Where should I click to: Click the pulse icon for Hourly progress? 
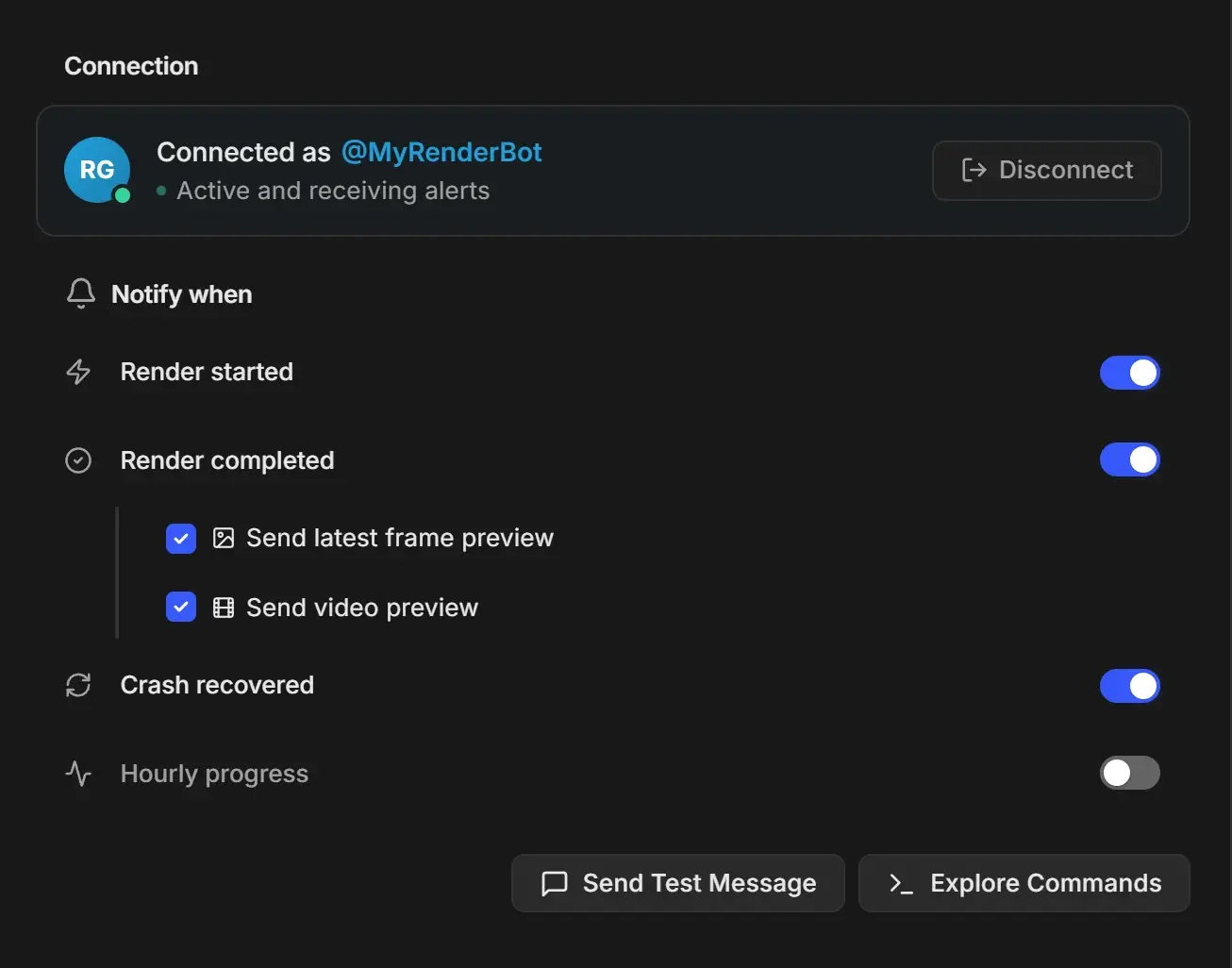tap(78, 774)
